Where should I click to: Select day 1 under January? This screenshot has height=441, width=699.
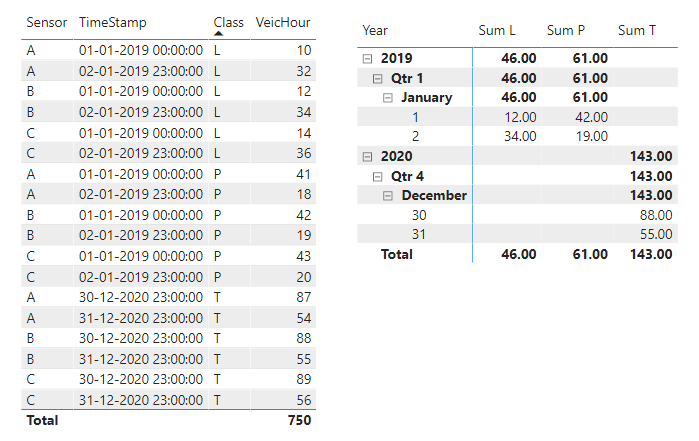[x=415, y=117]
